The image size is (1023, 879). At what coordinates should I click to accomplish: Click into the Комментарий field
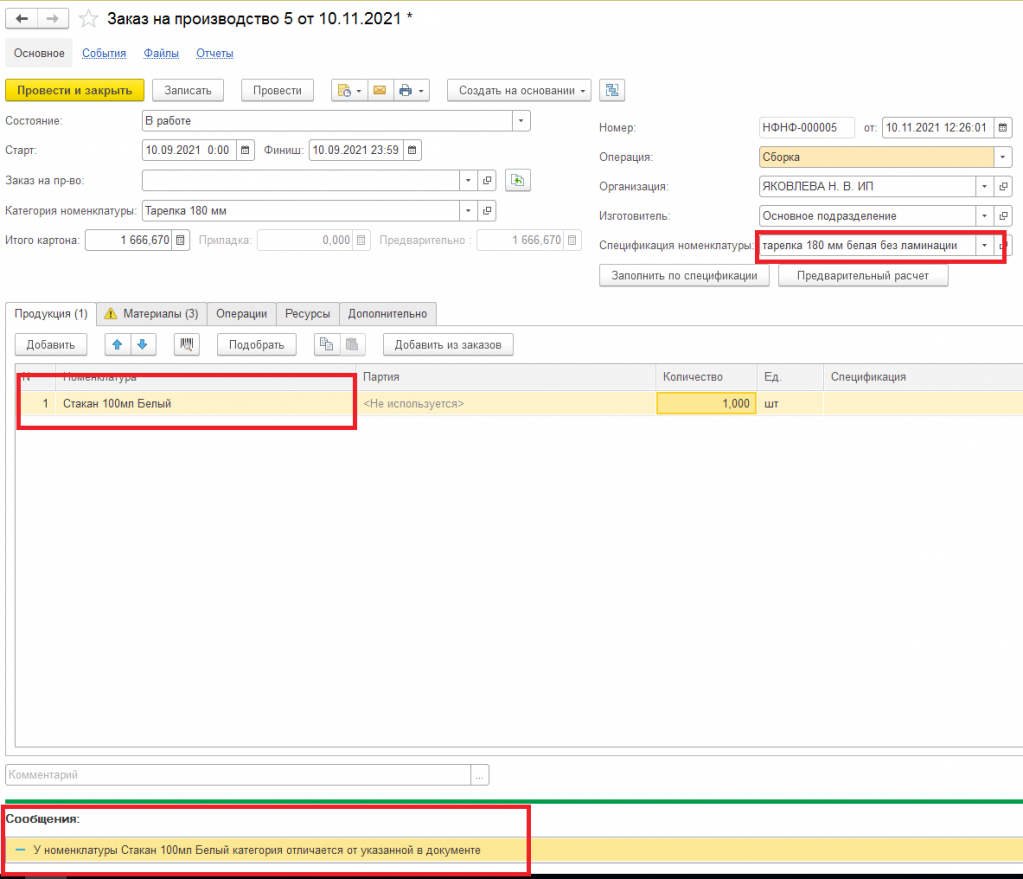click(x=238, y=775)
